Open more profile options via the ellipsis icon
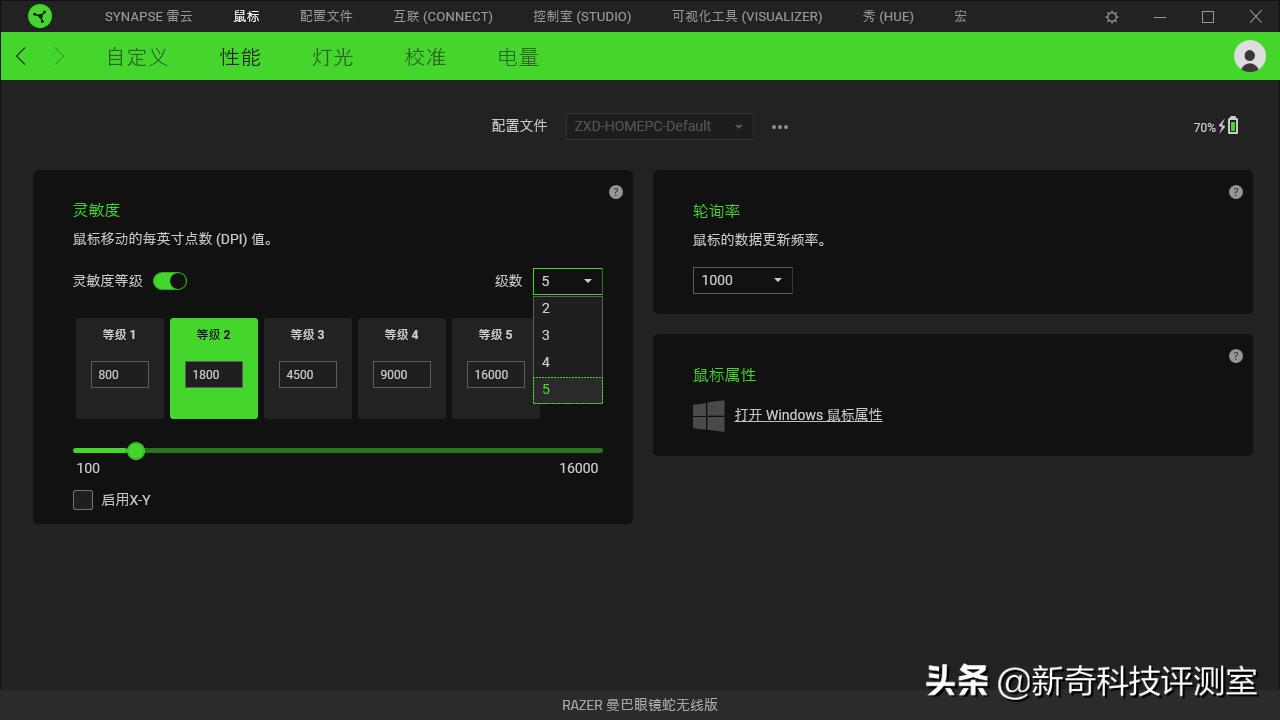Screen dimensions: 1280x720 pos(780,126)
